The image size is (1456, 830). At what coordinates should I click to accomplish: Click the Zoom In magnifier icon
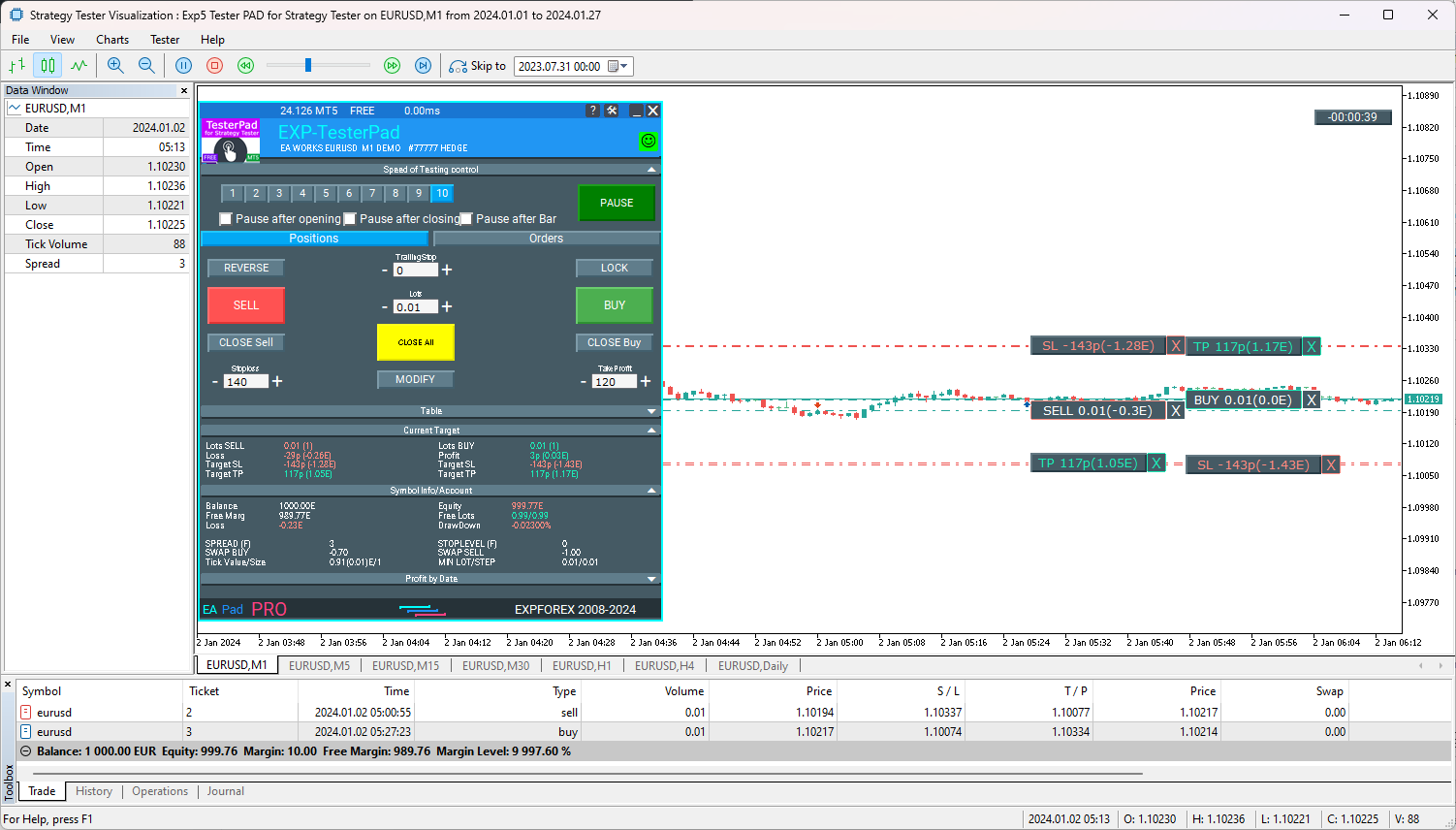tap(116, 66)
